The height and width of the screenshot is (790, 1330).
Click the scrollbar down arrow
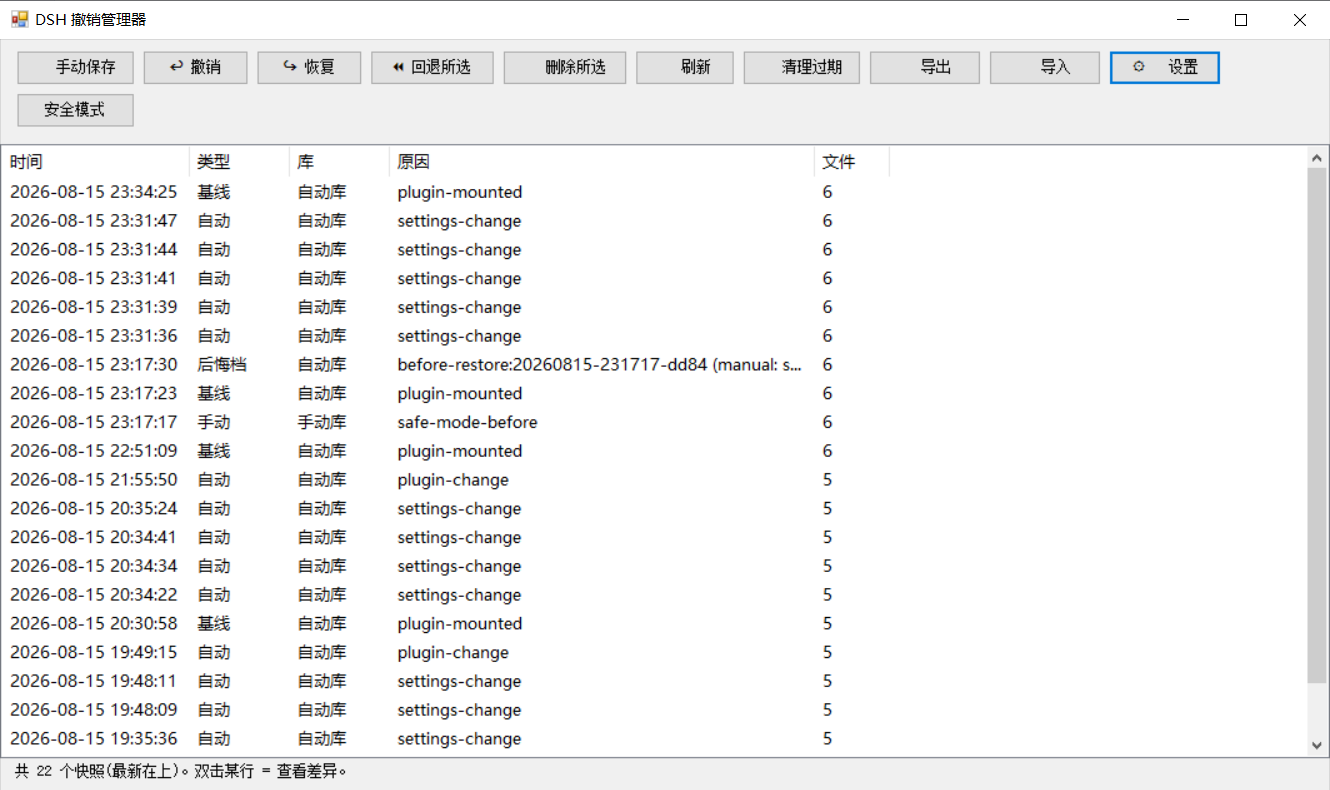coord(1317,745)
